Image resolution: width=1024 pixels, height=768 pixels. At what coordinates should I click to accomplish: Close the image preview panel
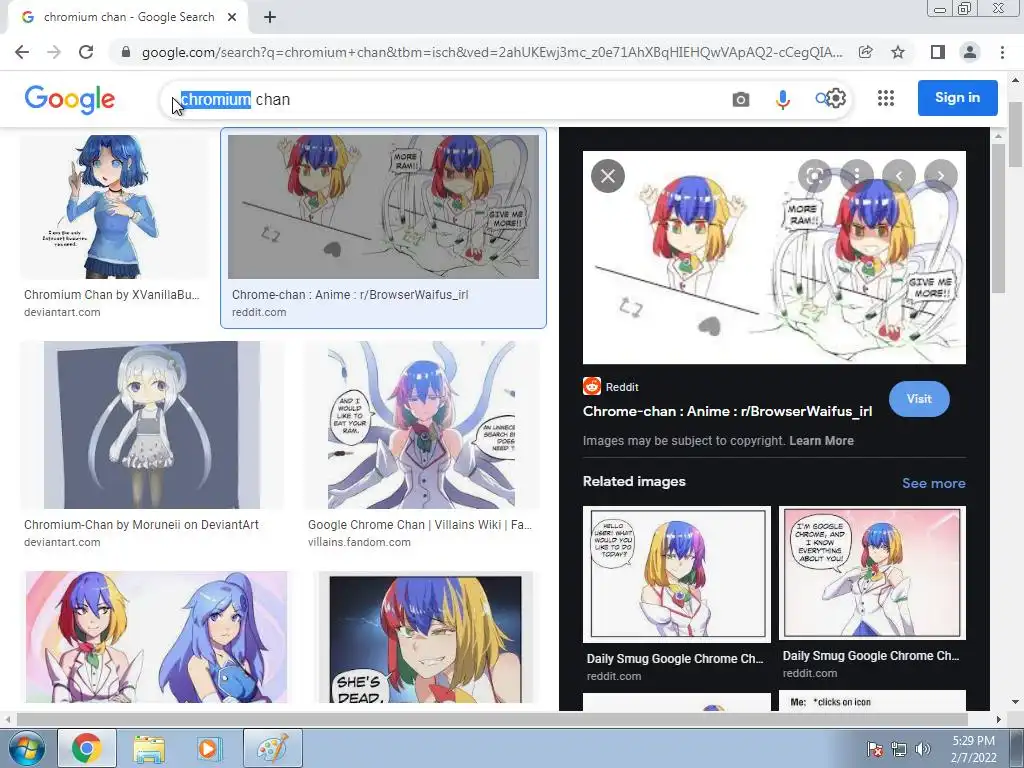tap(608, 176)
